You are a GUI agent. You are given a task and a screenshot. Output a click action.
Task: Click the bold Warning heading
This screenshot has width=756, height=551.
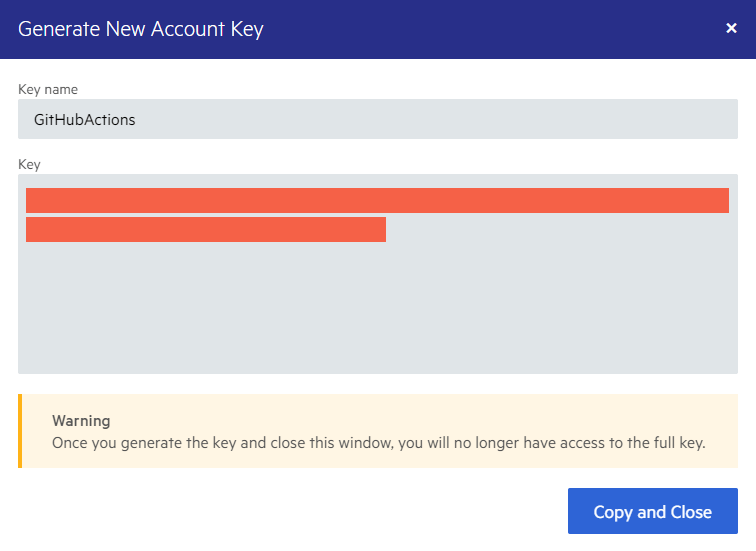coord(81,421)
